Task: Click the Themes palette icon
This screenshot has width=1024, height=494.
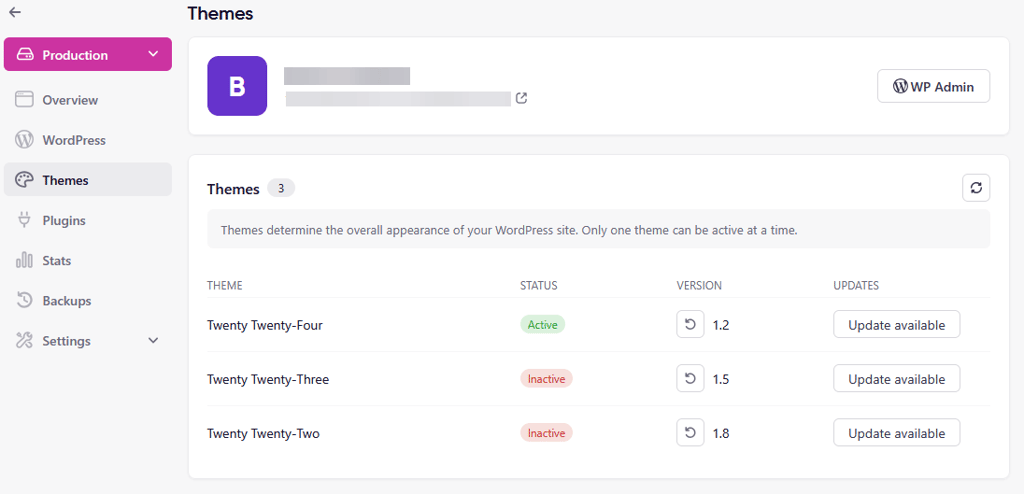Action: point(24,180)
